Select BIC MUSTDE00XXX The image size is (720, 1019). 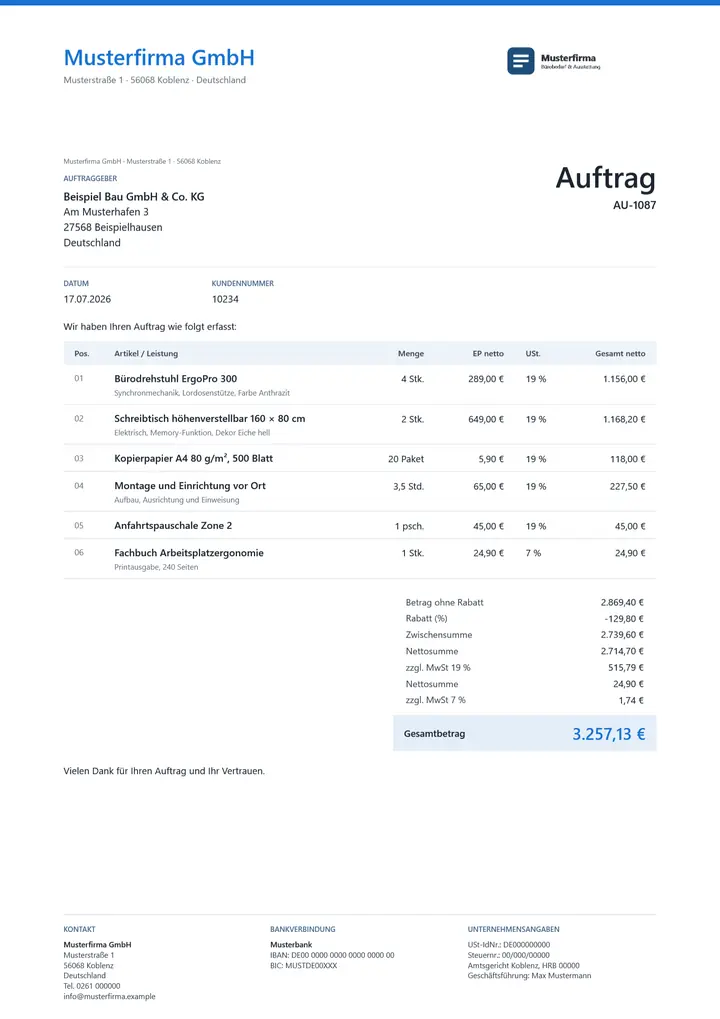point(303,966)
